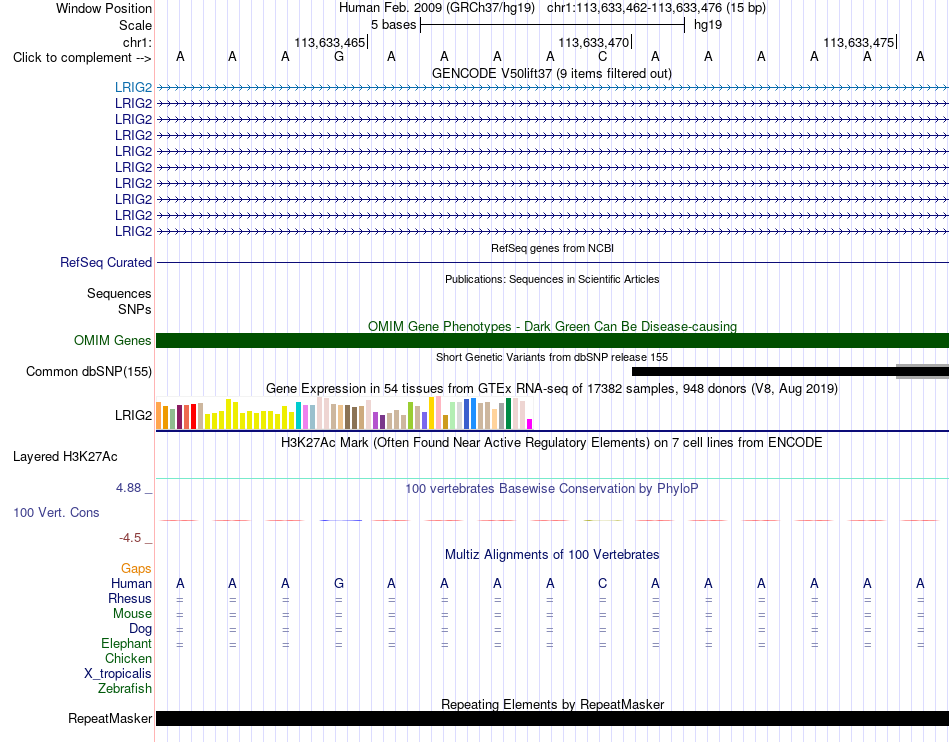Screen dimensions: 950x742
Task: Click the 'Sequences' track label
Action: 119,294
